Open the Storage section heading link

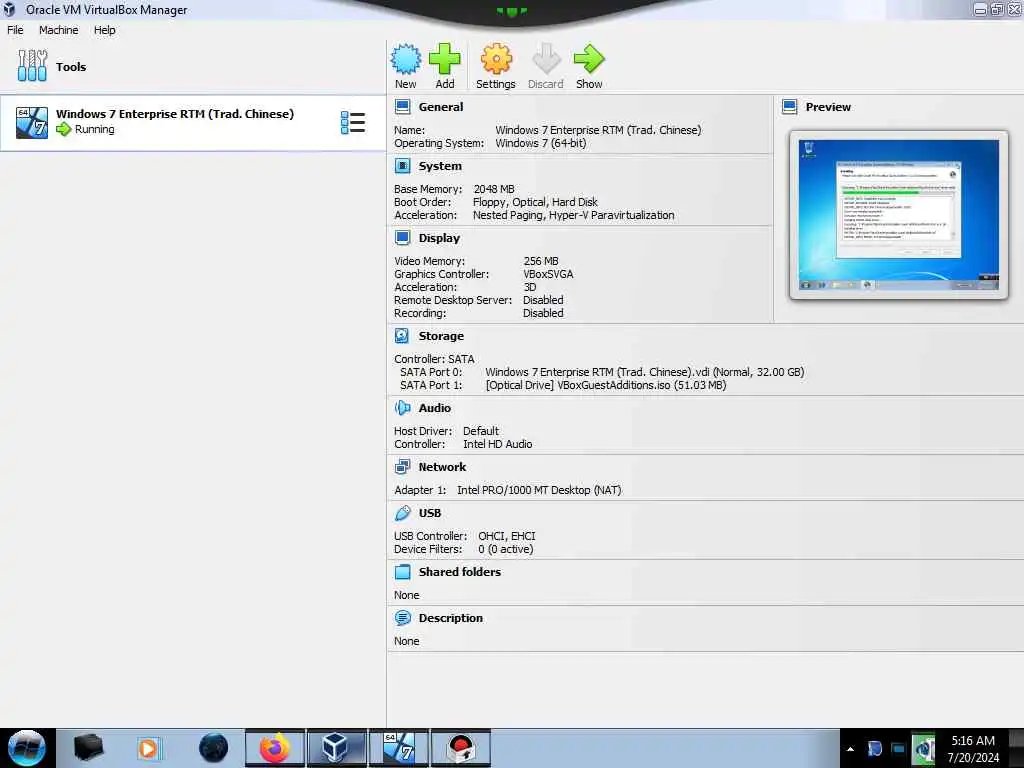441,336
